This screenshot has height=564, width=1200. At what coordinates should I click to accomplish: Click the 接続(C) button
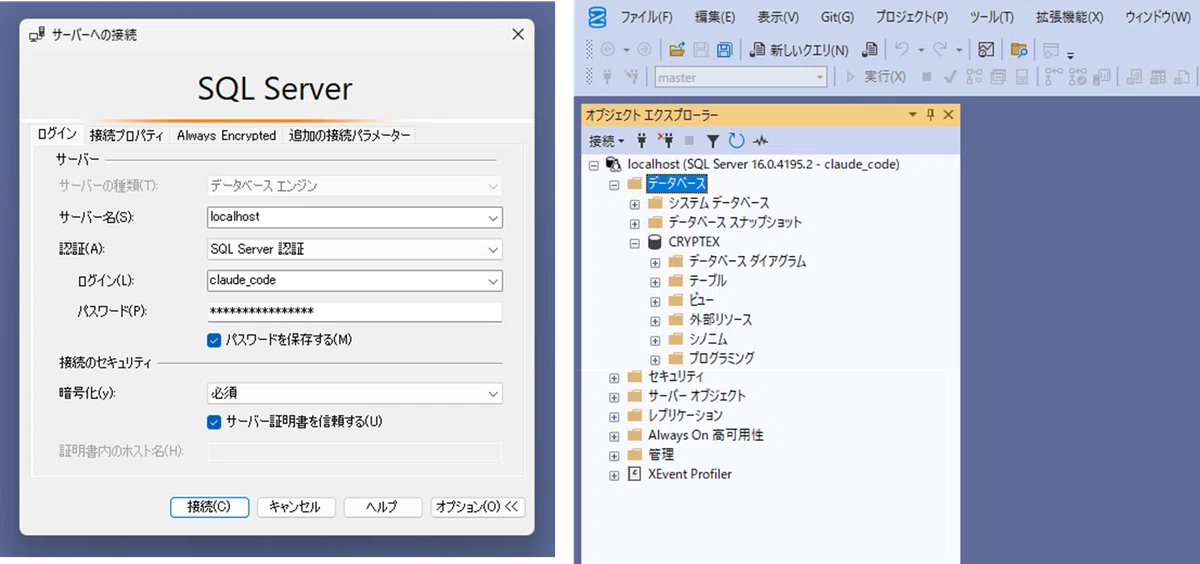click(x=209, y=507)
